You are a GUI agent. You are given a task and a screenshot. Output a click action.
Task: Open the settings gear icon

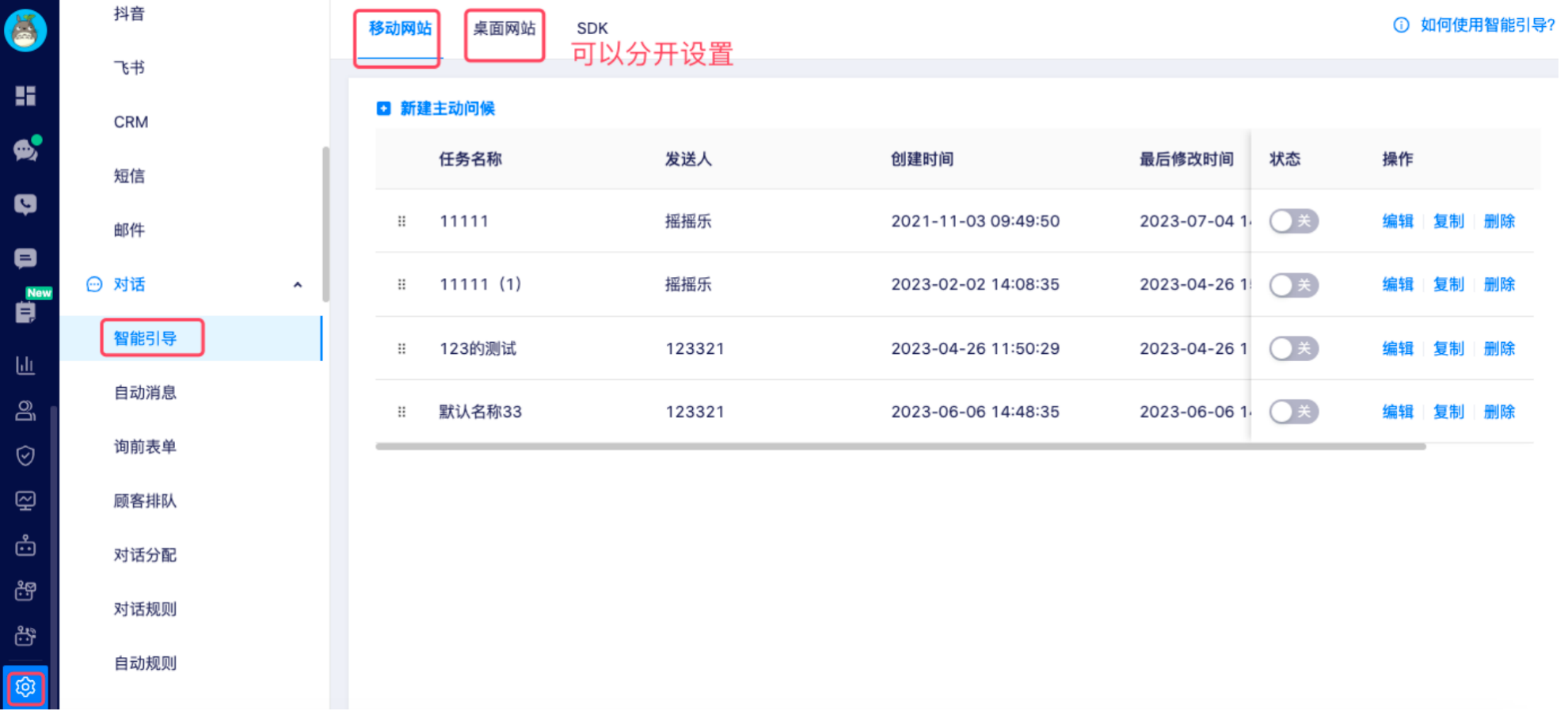25,687
